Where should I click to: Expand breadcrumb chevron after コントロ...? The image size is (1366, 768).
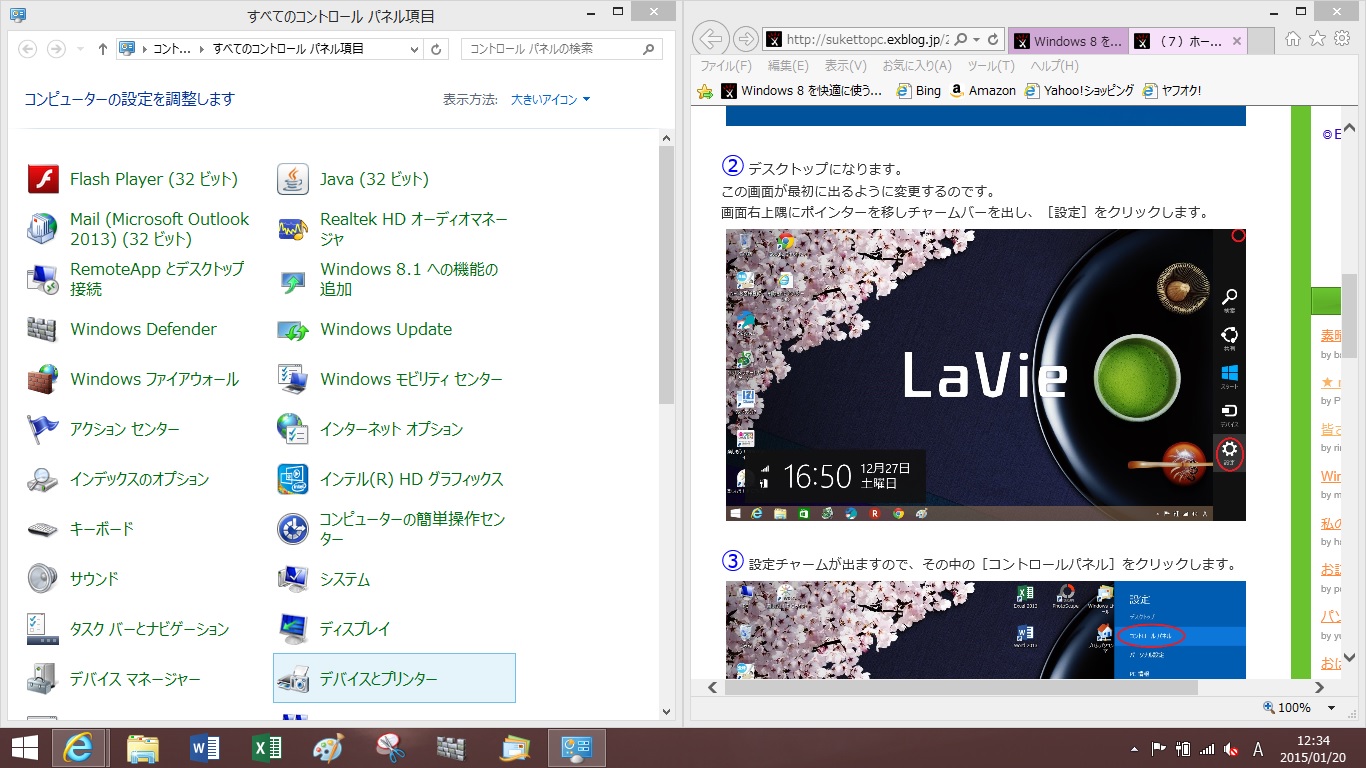pyautogui.click(x=203, y=49)
